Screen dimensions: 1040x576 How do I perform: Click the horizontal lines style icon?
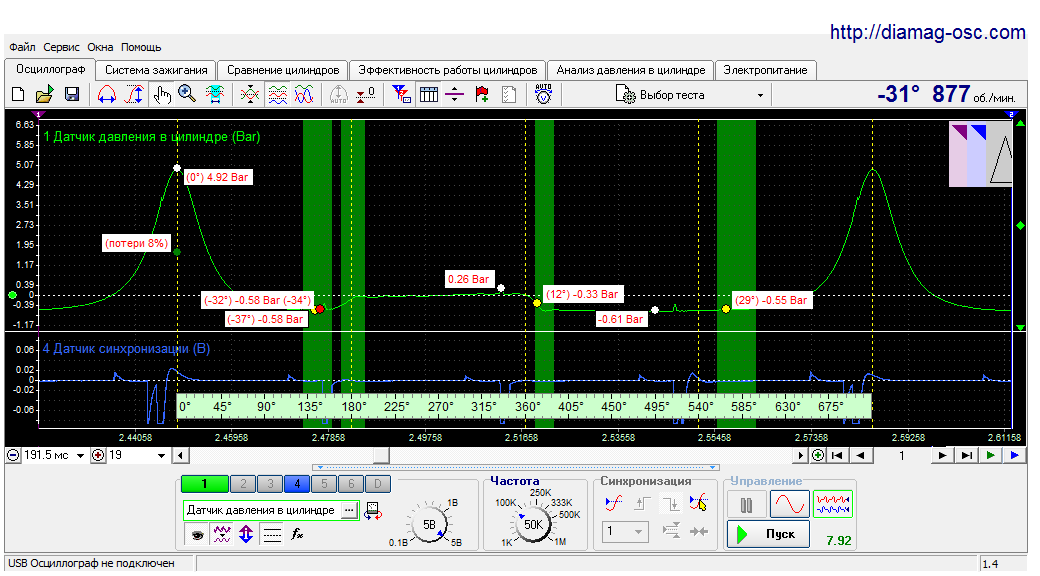click(272, 534)
